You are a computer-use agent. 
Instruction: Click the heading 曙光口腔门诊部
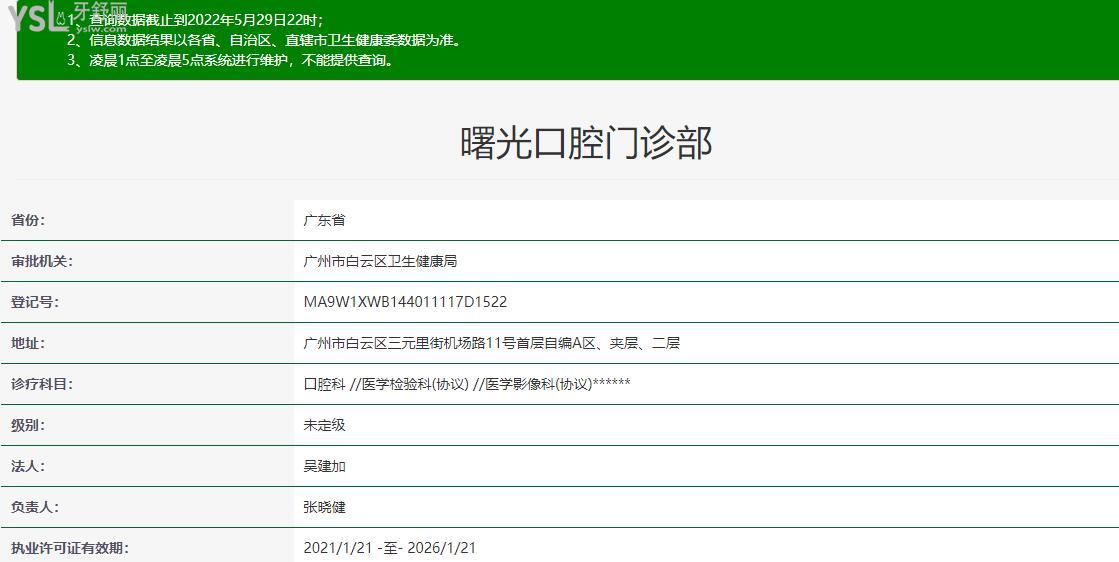tap(586, 142)
